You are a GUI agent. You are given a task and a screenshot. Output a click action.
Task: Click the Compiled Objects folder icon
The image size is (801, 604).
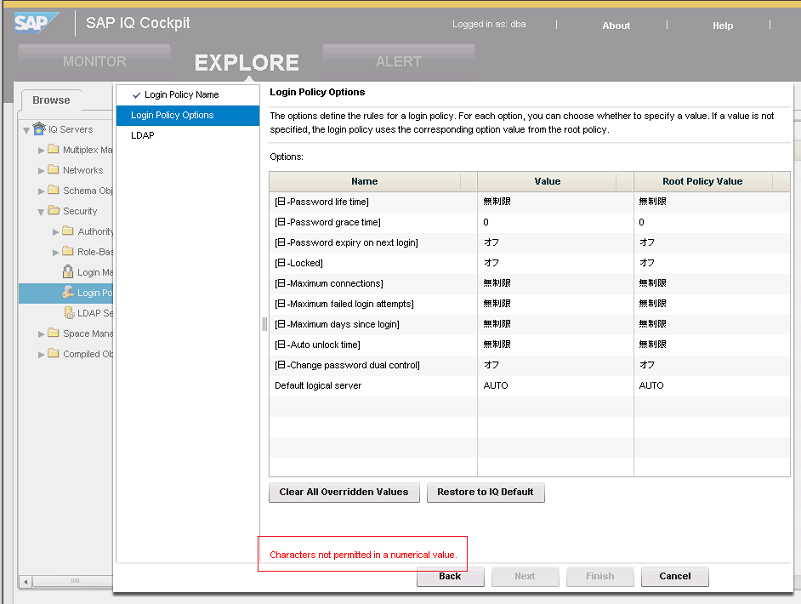[x=54, y=354]
